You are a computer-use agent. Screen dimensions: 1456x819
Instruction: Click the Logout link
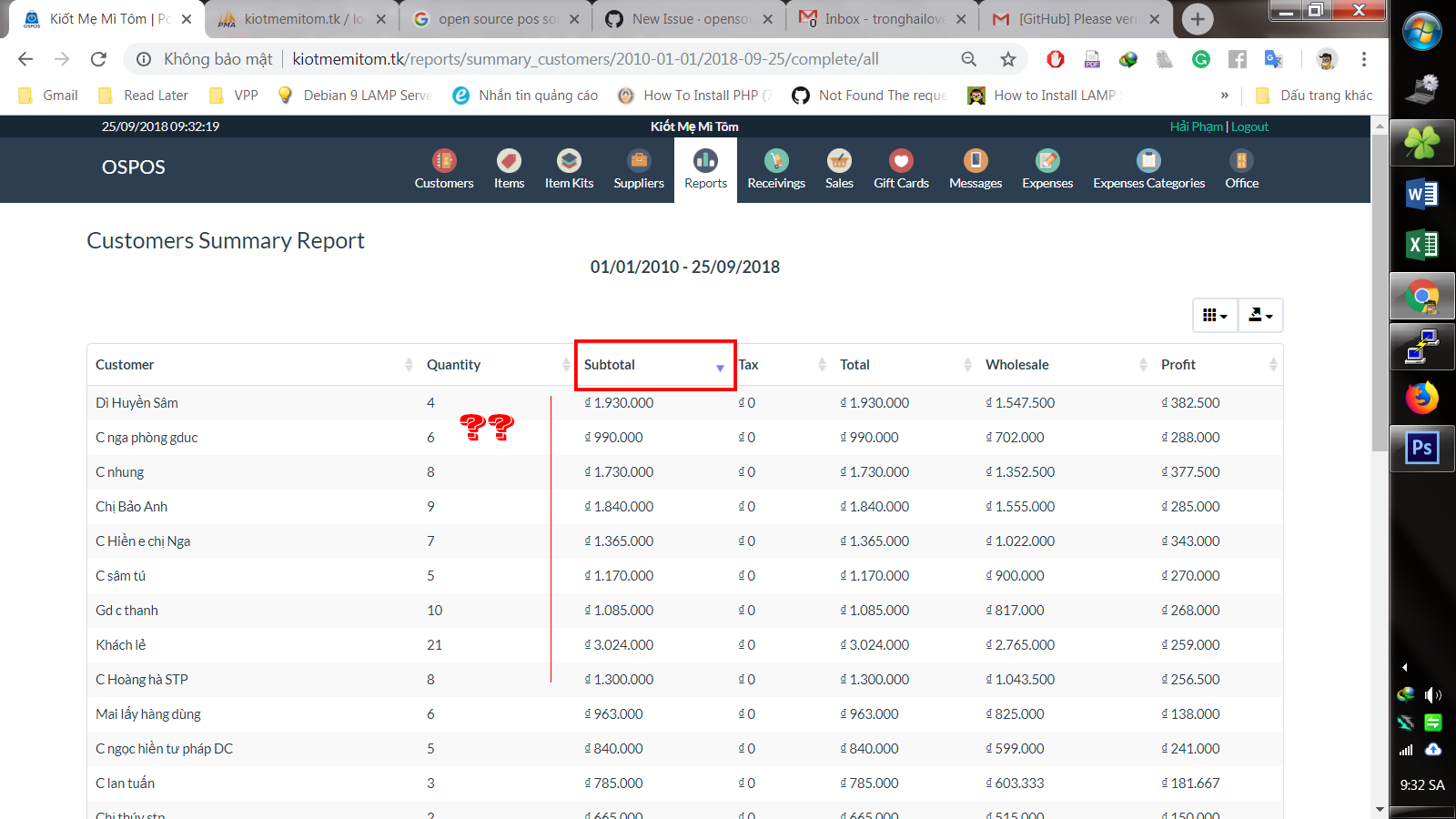(1249, 126)
